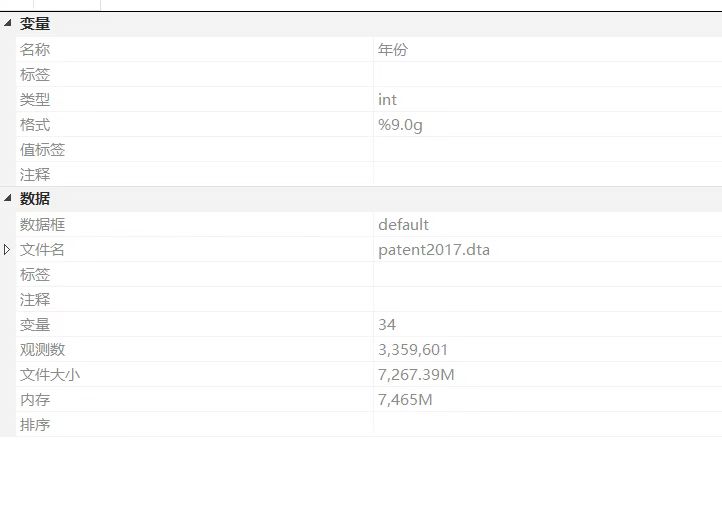This screenshot has width=722, height=521.
Task: Click the empty variable 注释 value field
Action: 546,174
